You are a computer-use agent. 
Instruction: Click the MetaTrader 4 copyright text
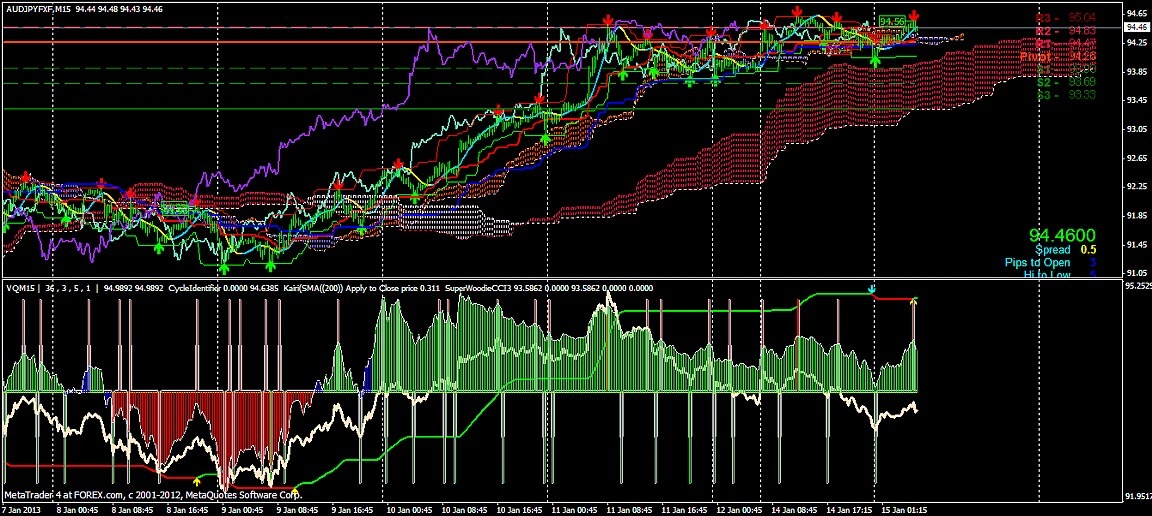(x=152, y=495)
